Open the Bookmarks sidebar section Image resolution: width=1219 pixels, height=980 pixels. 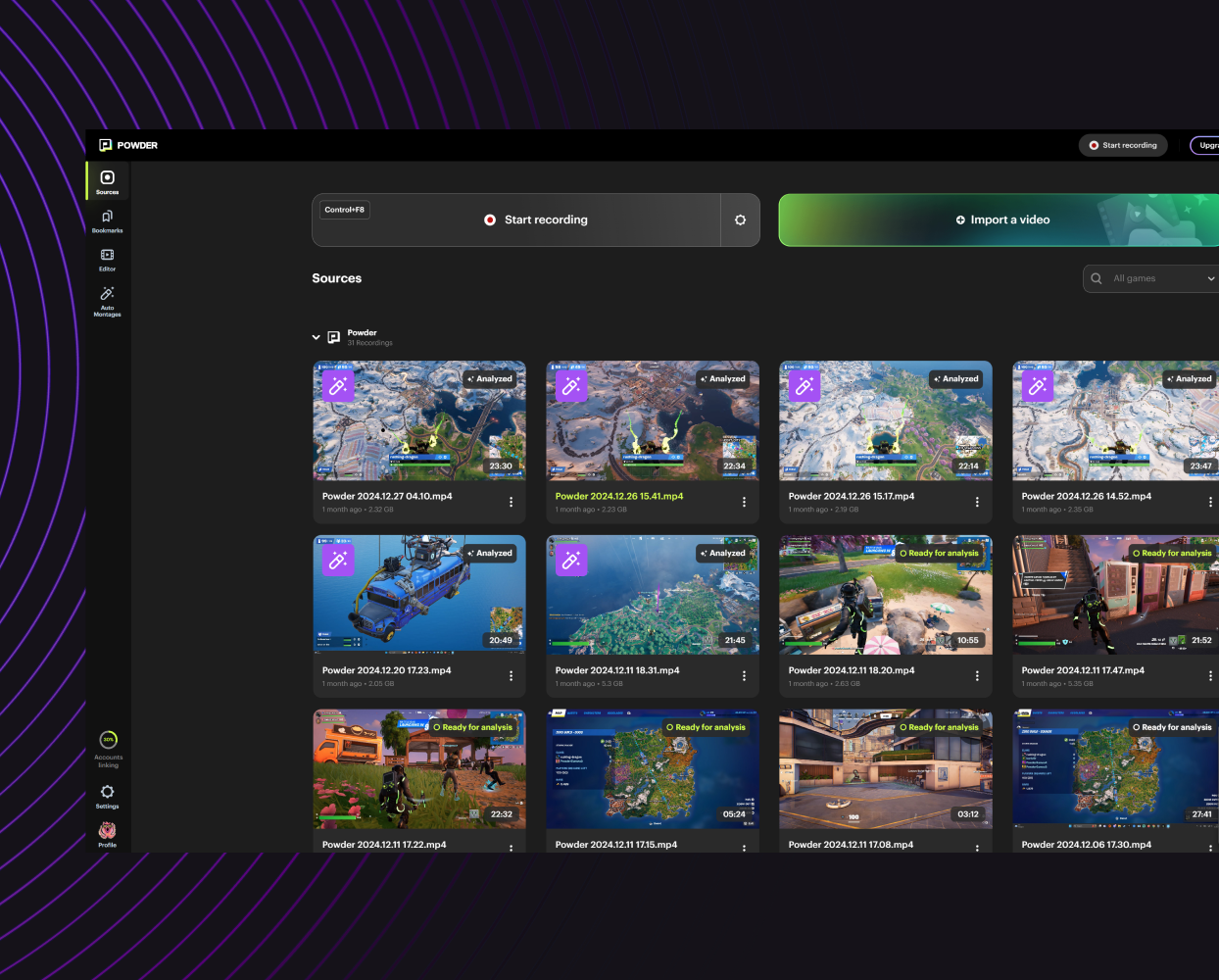[107, 221]
